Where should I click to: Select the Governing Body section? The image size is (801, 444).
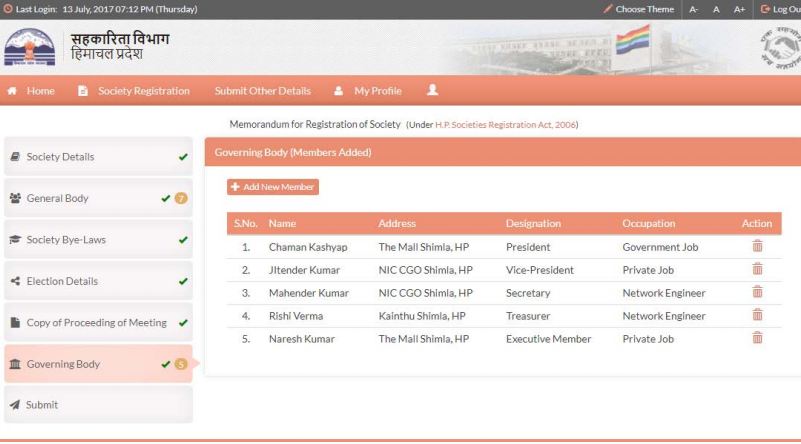point(99,364)
